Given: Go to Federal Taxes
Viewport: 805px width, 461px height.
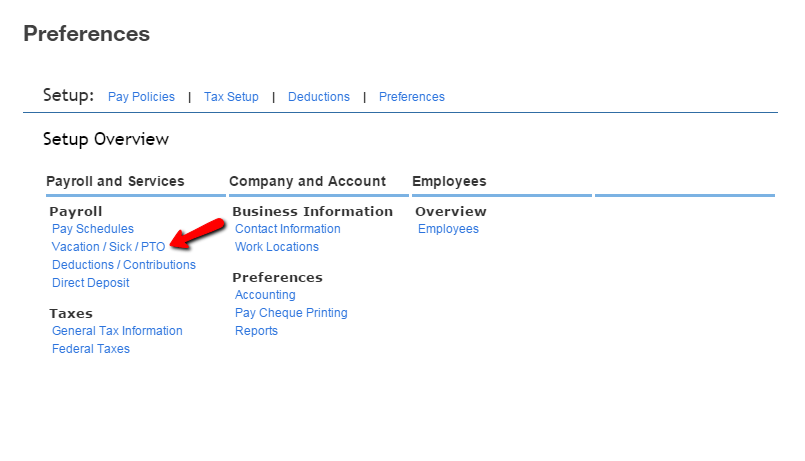Looking at the screenshot, I should coord(91,349).
